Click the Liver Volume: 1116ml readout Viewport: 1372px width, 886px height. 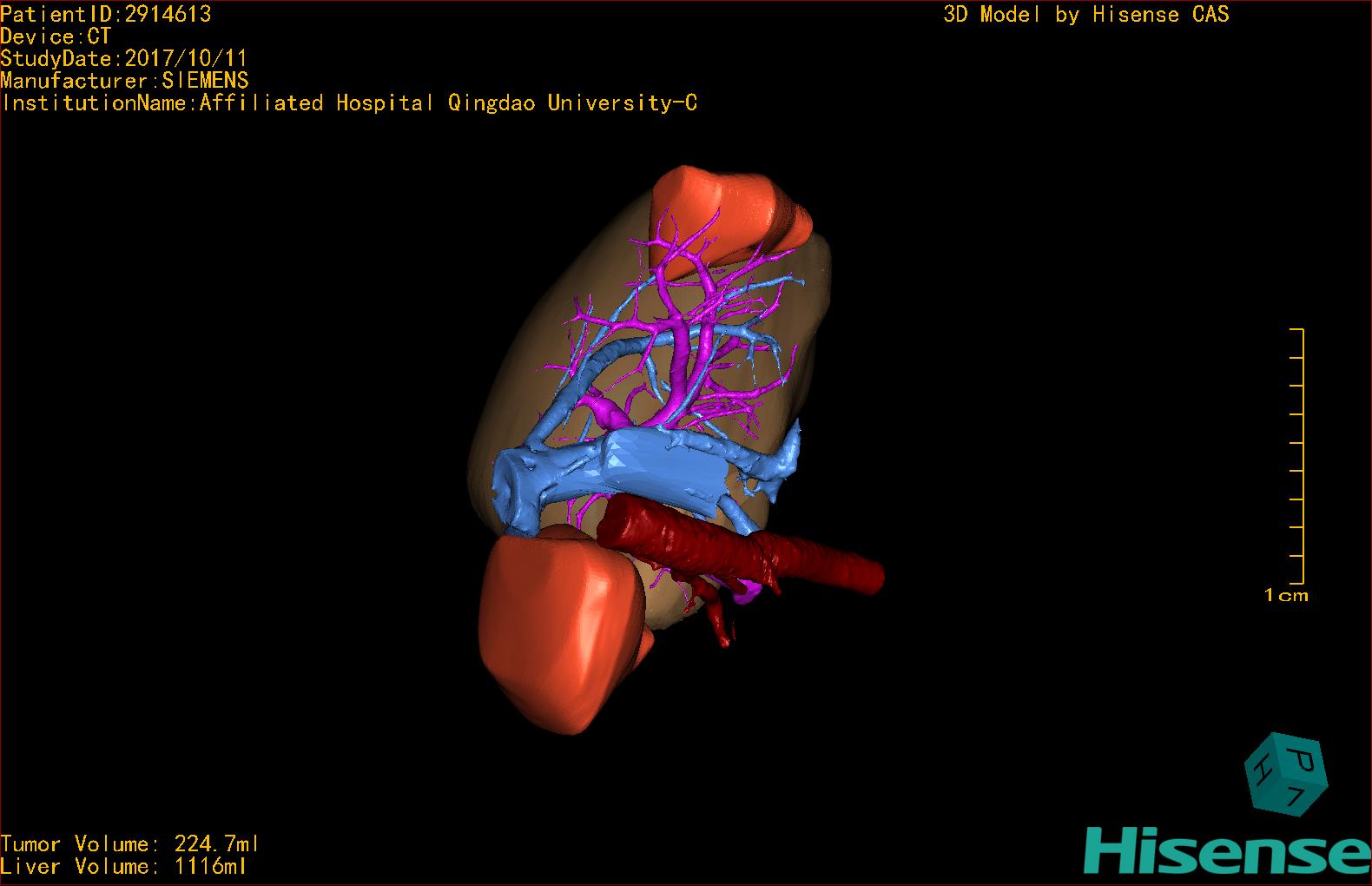[x=124, y=866]
